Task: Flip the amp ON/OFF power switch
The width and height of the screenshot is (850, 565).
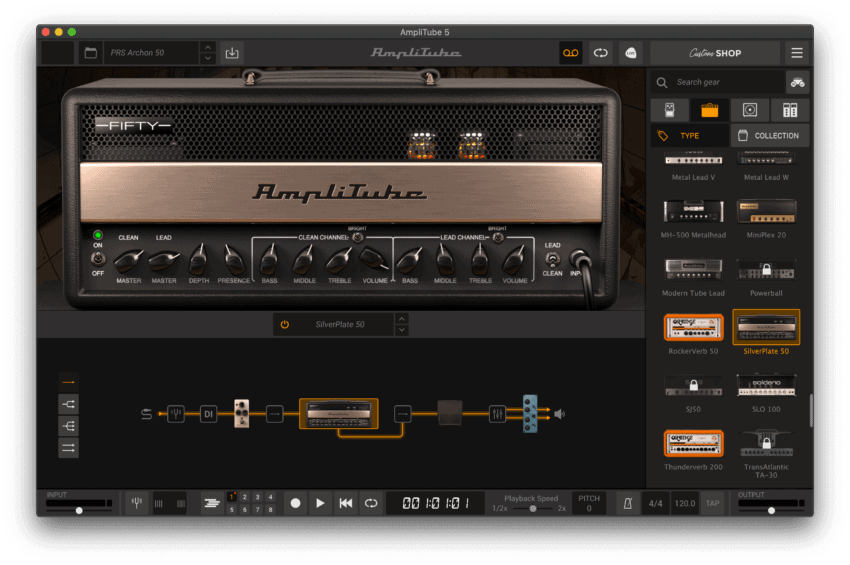Action: click(x=98, y=259)
